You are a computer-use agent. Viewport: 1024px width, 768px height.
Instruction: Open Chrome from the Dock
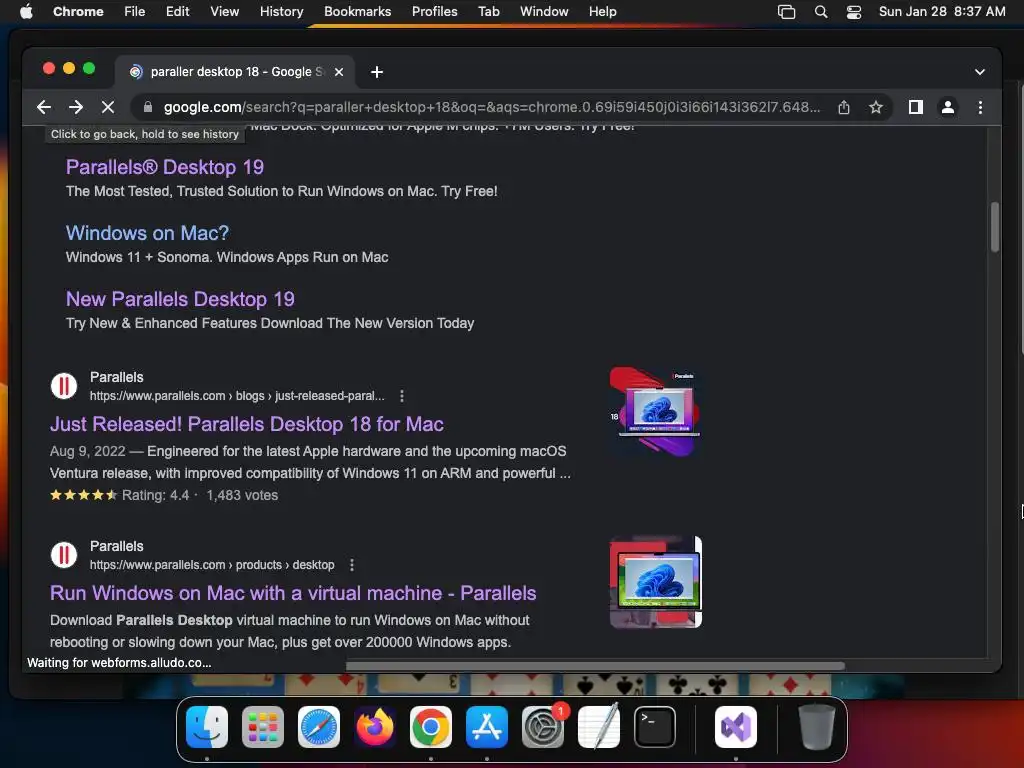430,727
